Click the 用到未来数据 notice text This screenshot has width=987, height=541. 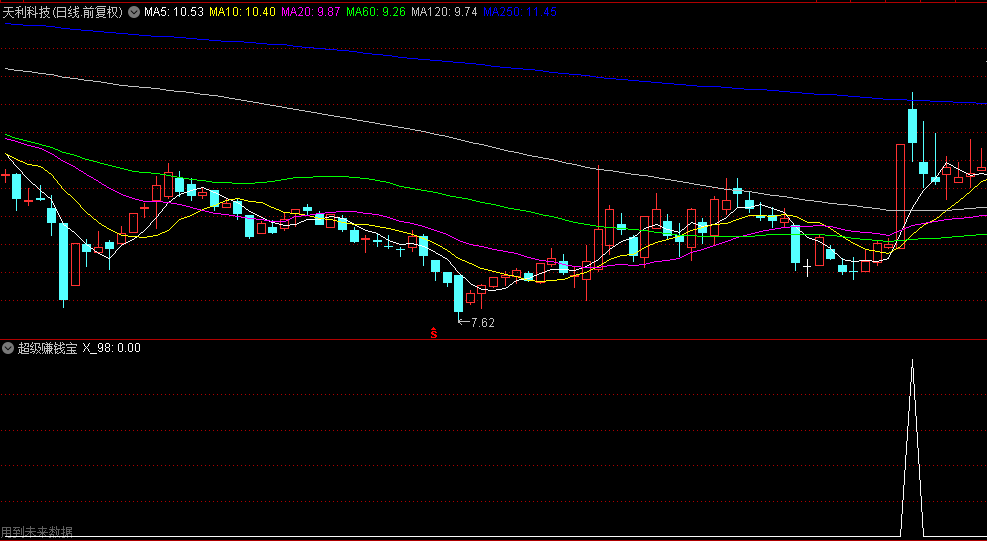[x=37, y=532]
